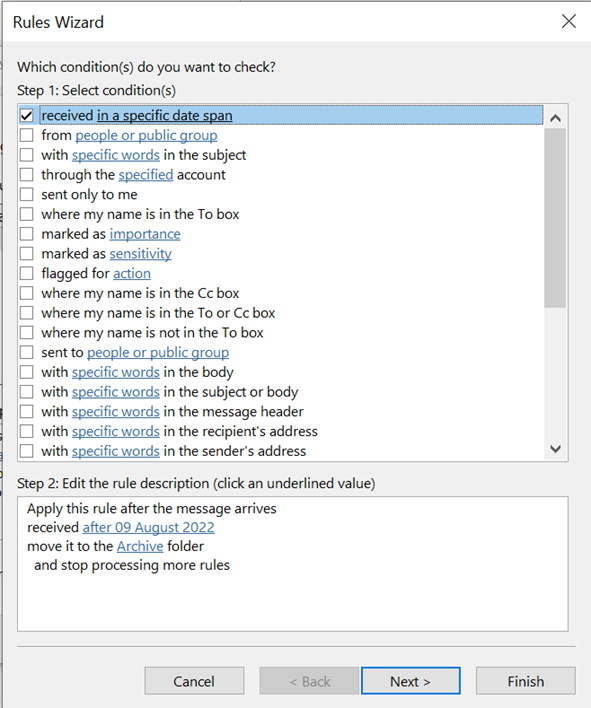
Task: Click the Finish button
Action: point(526,681)
